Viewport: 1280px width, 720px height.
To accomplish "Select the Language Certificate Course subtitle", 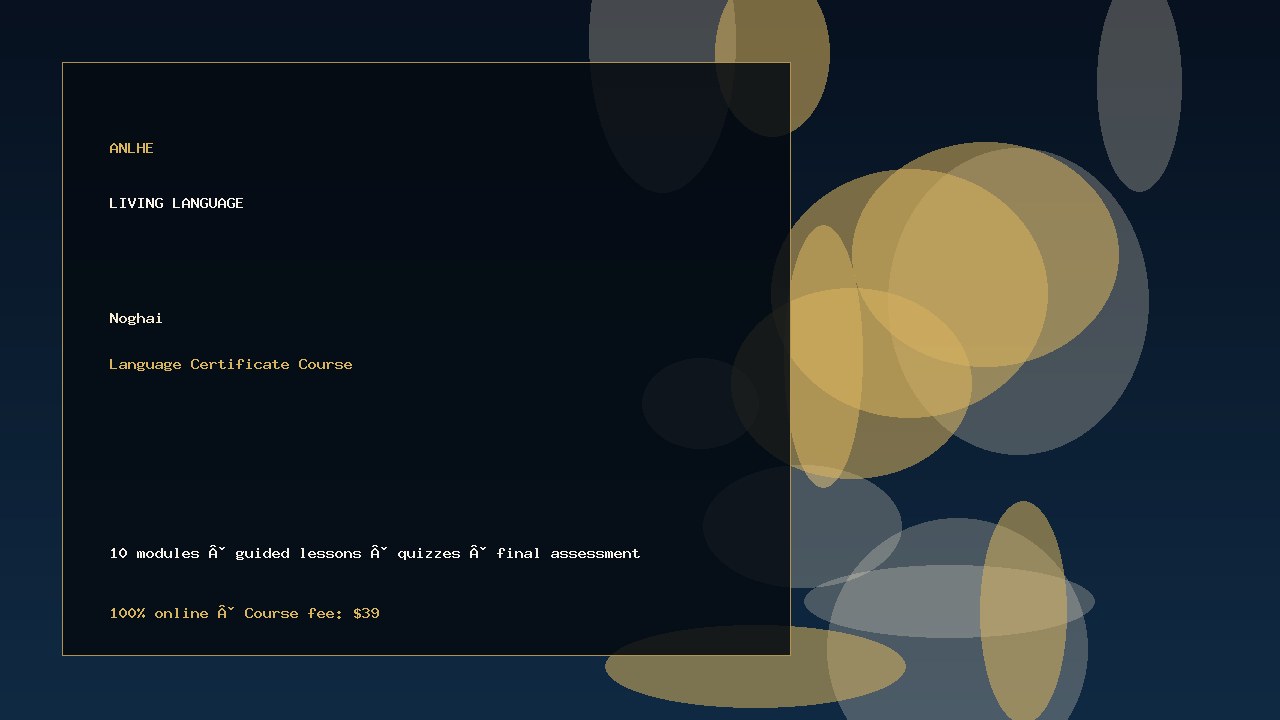I will pos(231,364).
